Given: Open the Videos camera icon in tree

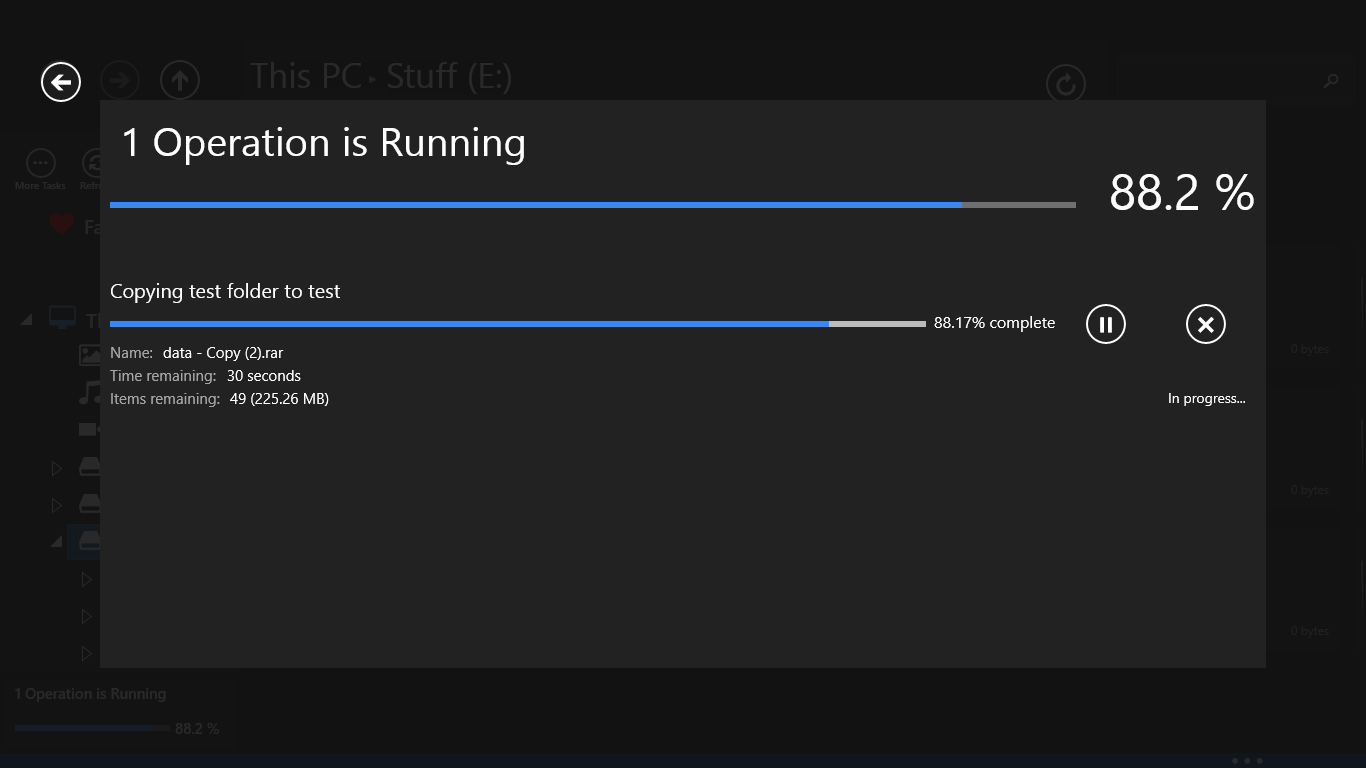Looking at the screenshot, I should pyautogui.click(x=89, y=429).
